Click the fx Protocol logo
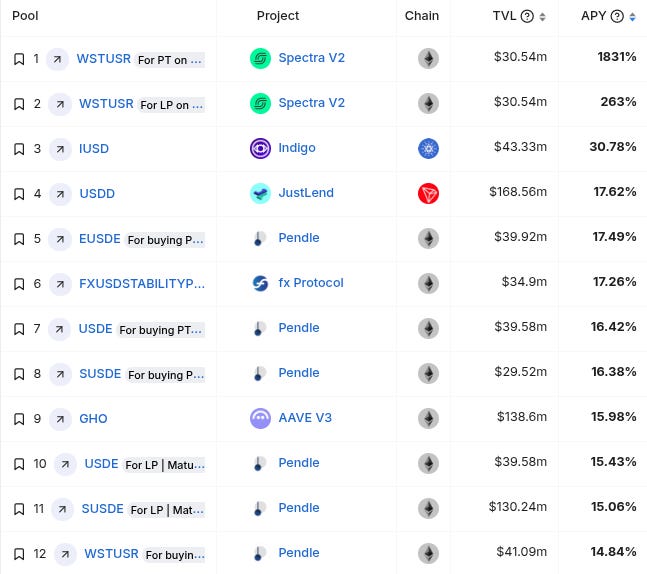 tap(260, 283)
